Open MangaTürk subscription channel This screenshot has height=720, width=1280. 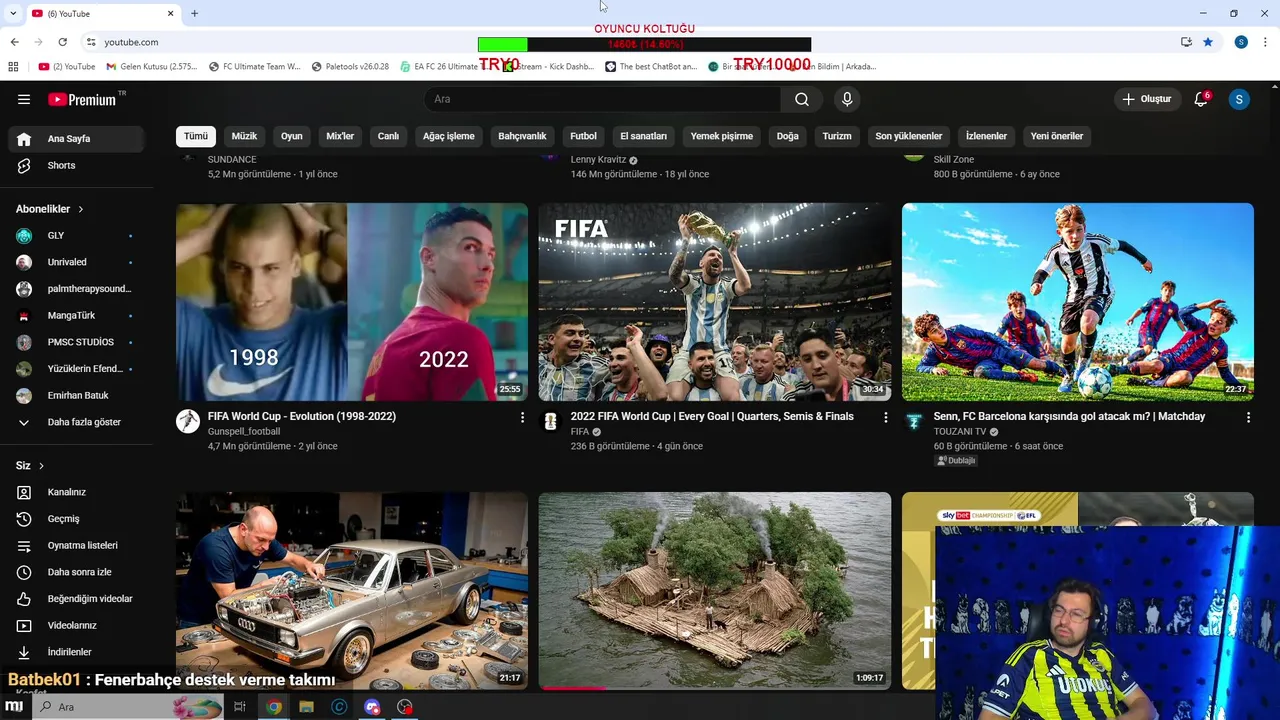(x=76, y=316)
